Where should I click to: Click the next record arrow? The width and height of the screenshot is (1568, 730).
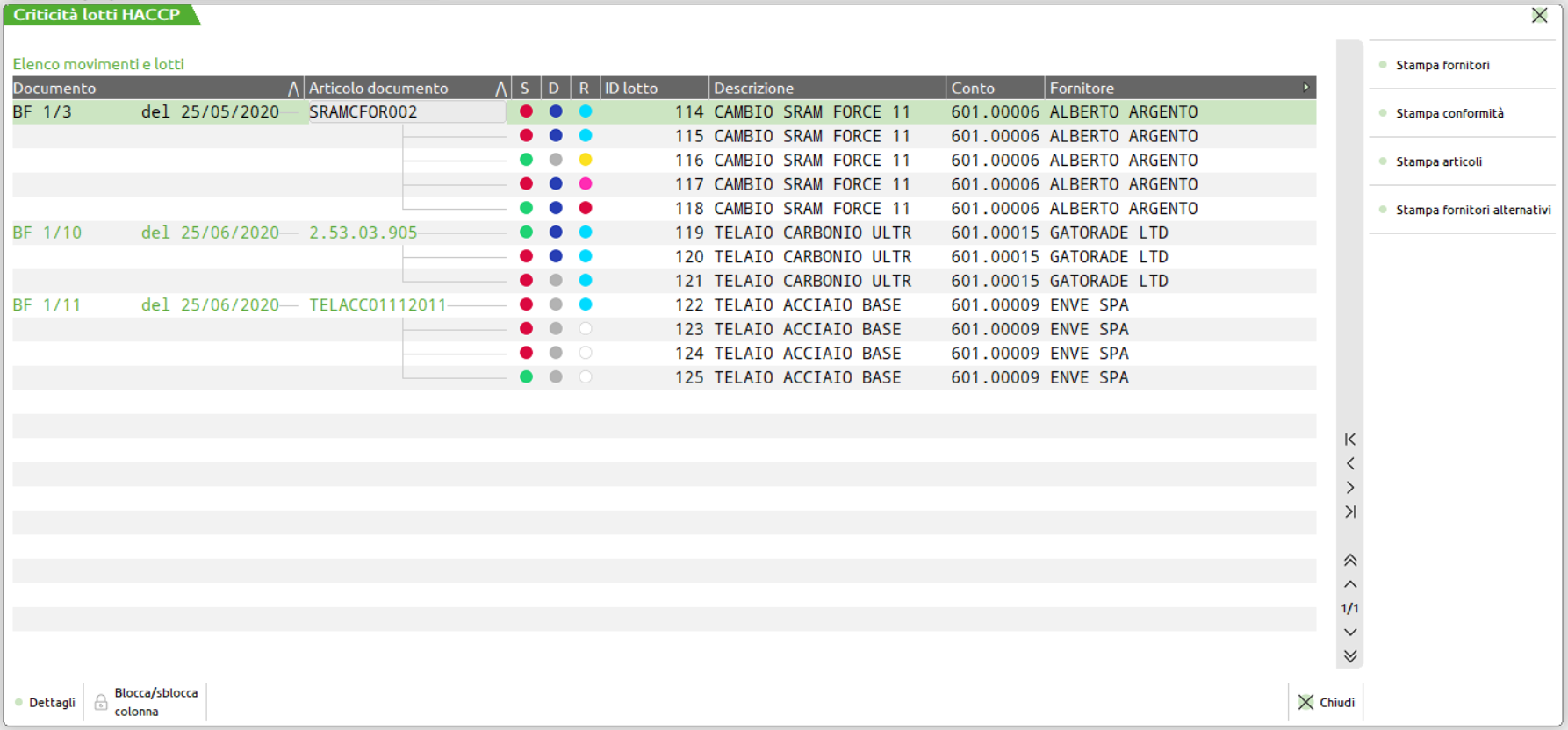tap(1350, 488)
